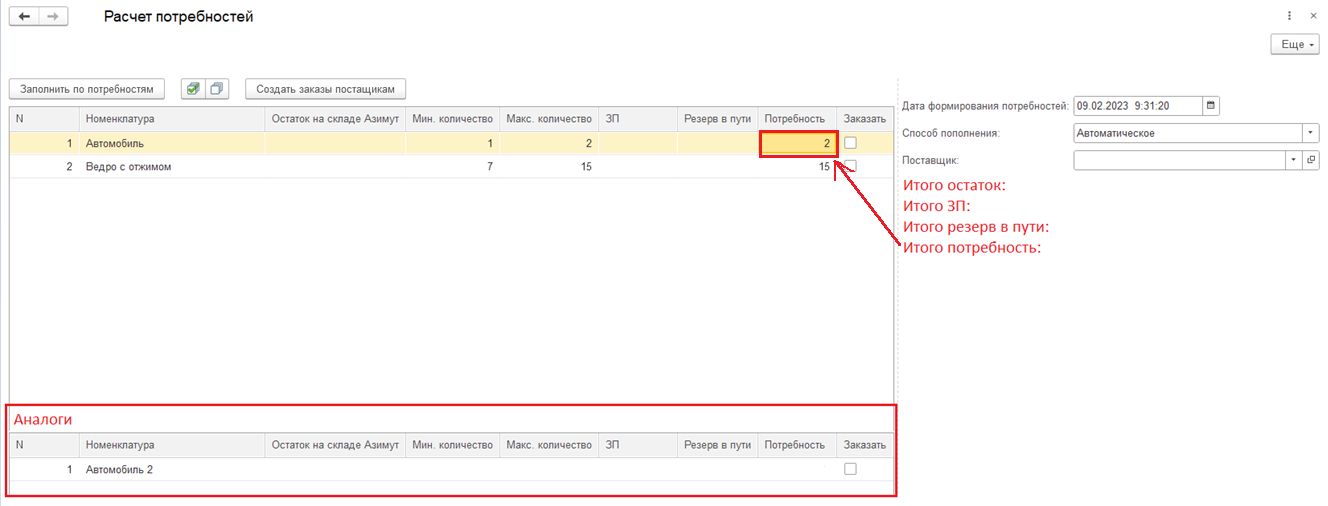The width and height of the screenshot is (1328, 506).
Task: Open the calendar date picker
Action: [x=1211, y=105]
